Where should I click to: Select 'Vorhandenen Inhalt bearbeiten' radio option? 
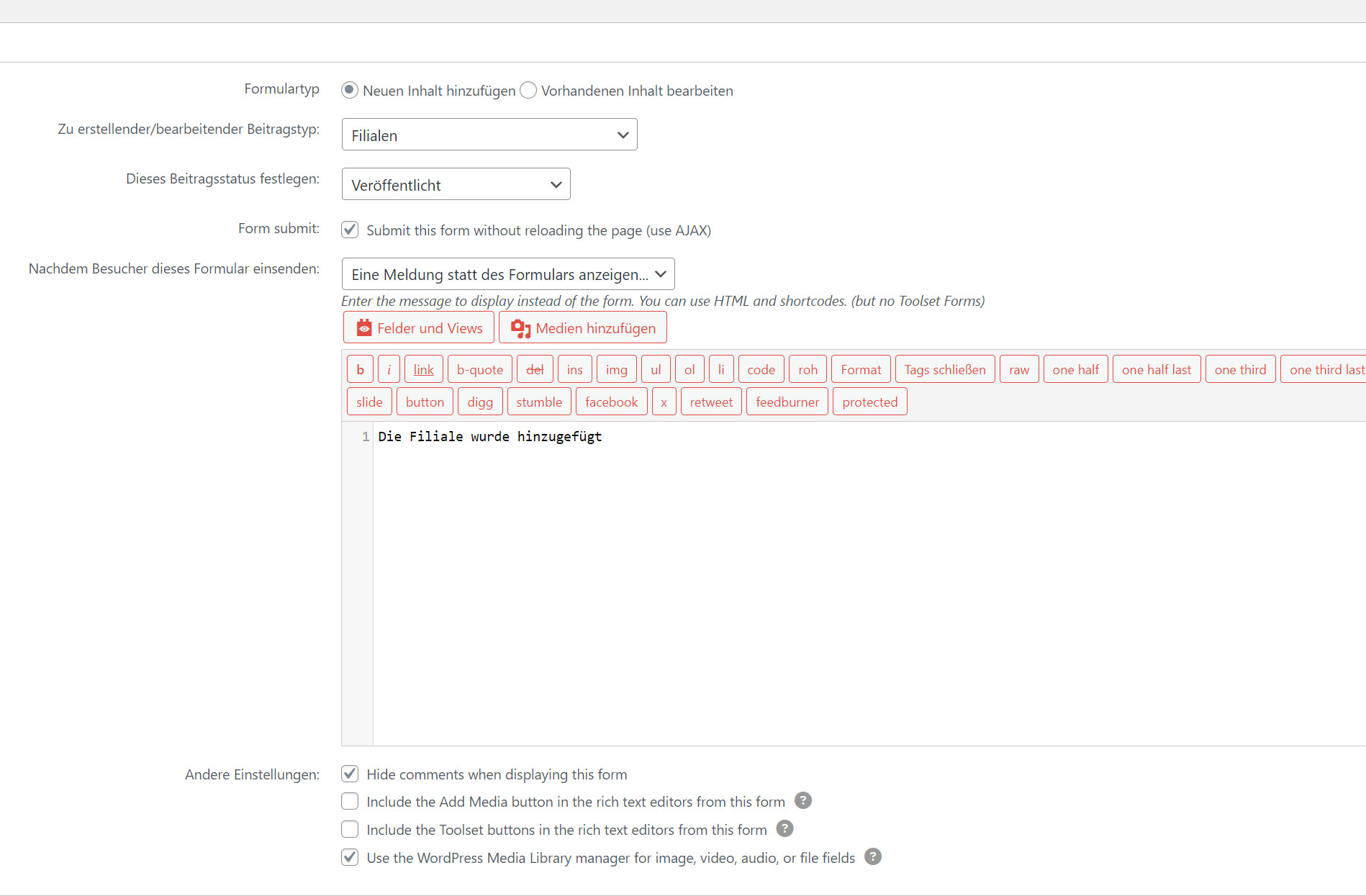click(528, 90)
